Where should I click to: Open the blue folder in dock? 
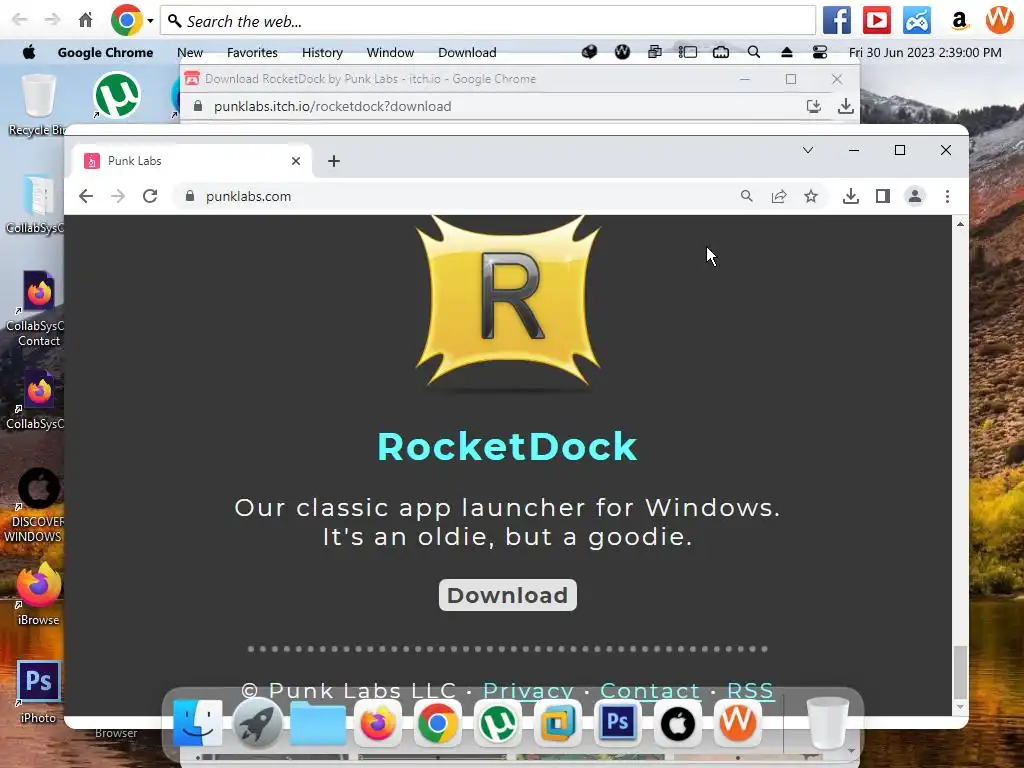pyautogui.click(x=317, y=723)
